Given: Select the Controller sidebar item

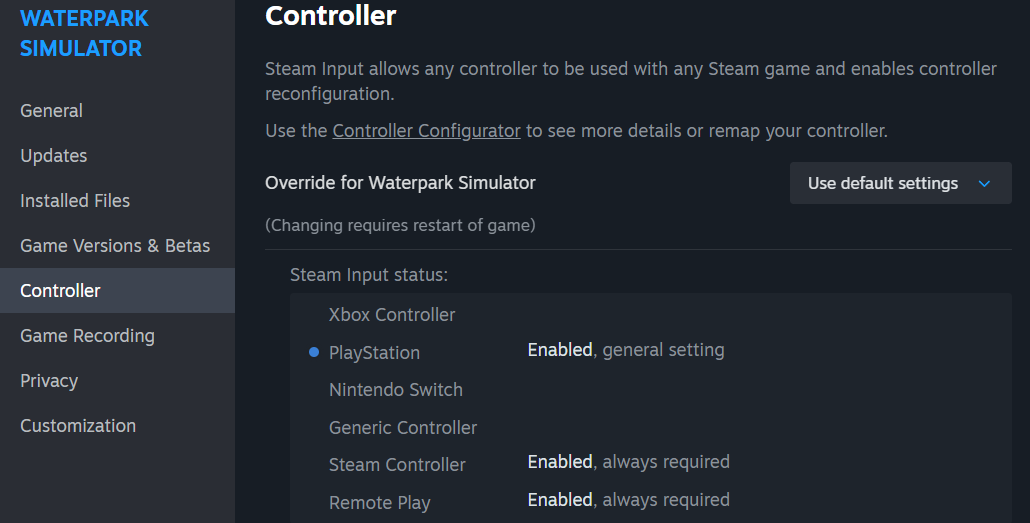Looking at the screenshot, I should click(60, 291).
